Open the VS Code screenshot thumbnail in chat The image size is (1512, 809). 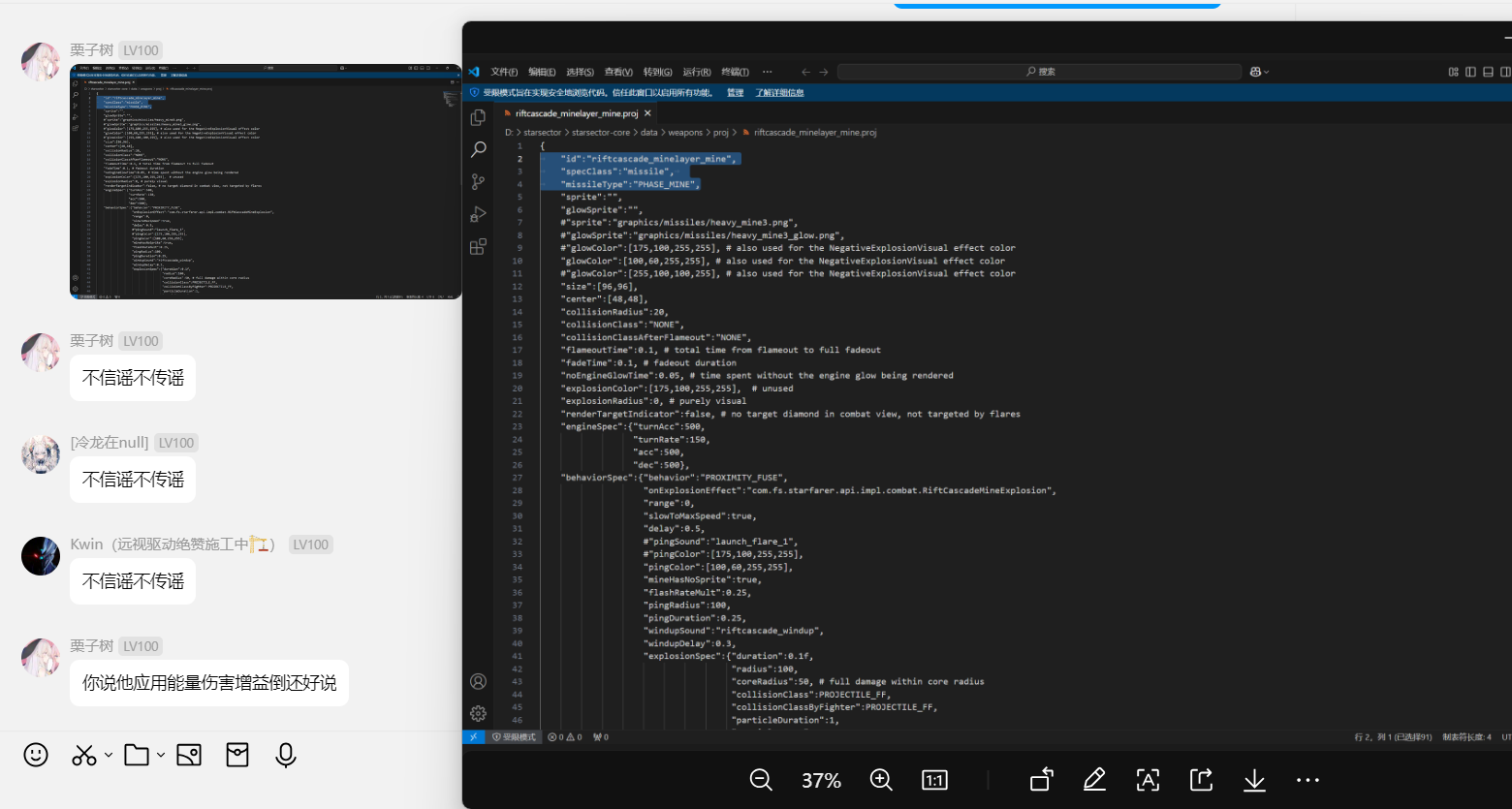click(x=266, y=181)
